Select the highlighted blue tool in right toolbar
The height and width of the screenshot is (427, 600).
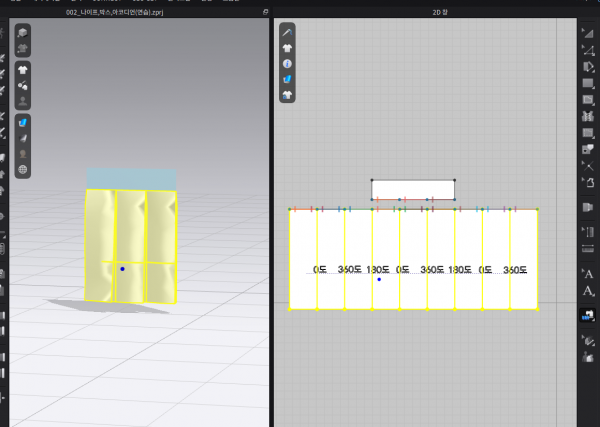pos(588,315)
